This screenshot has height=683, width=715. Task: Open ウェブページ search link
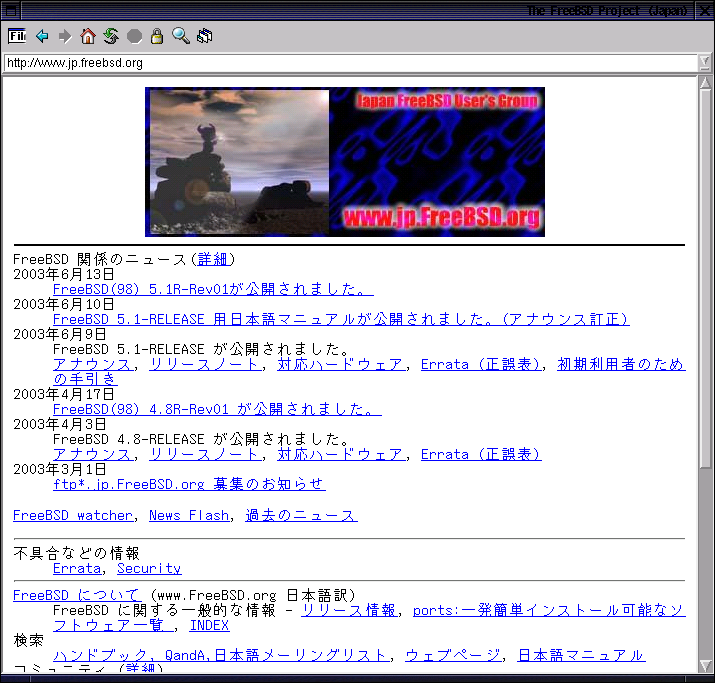[x=453, y=656]
